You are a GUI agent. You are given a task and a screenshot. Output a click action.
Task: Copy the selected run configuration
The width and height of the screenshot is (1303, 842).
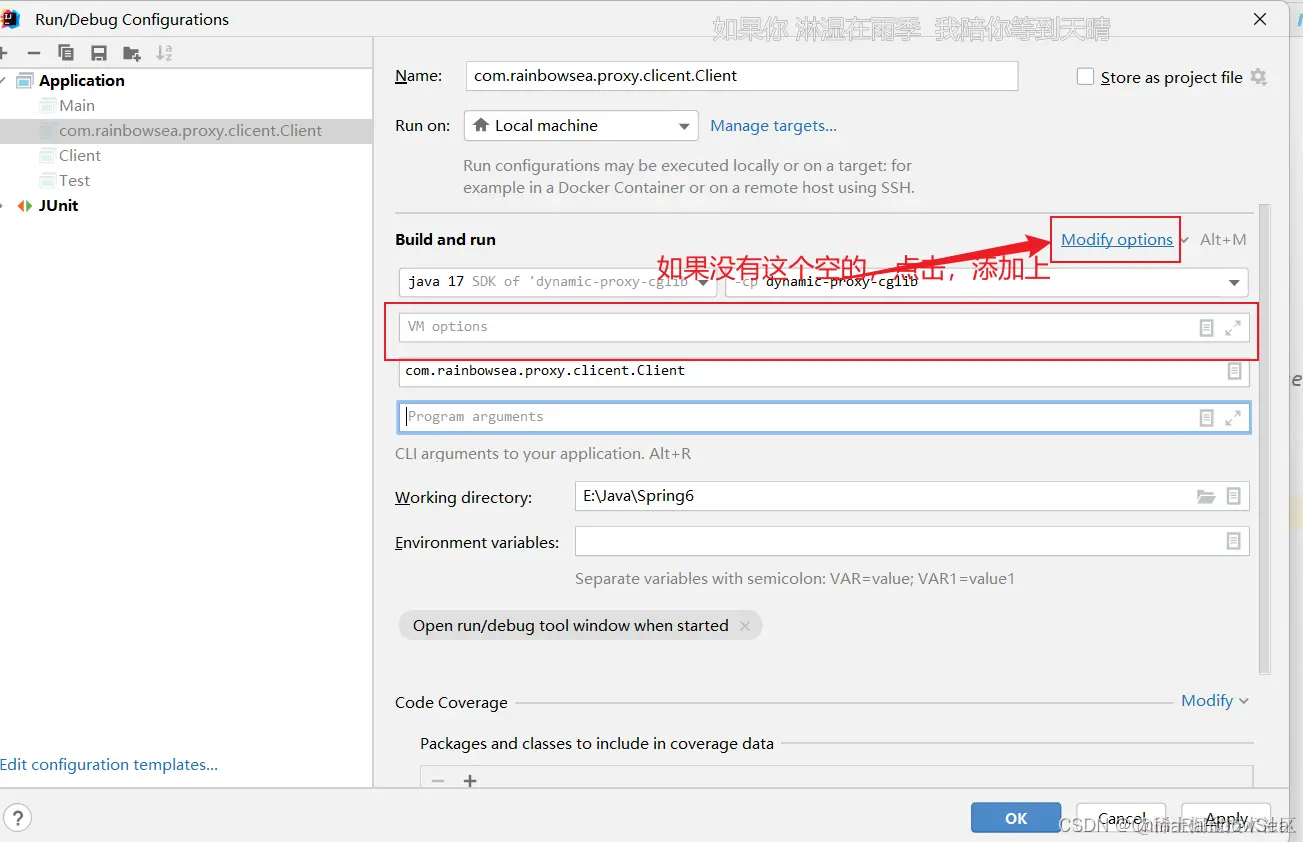[x=66, y=53]
